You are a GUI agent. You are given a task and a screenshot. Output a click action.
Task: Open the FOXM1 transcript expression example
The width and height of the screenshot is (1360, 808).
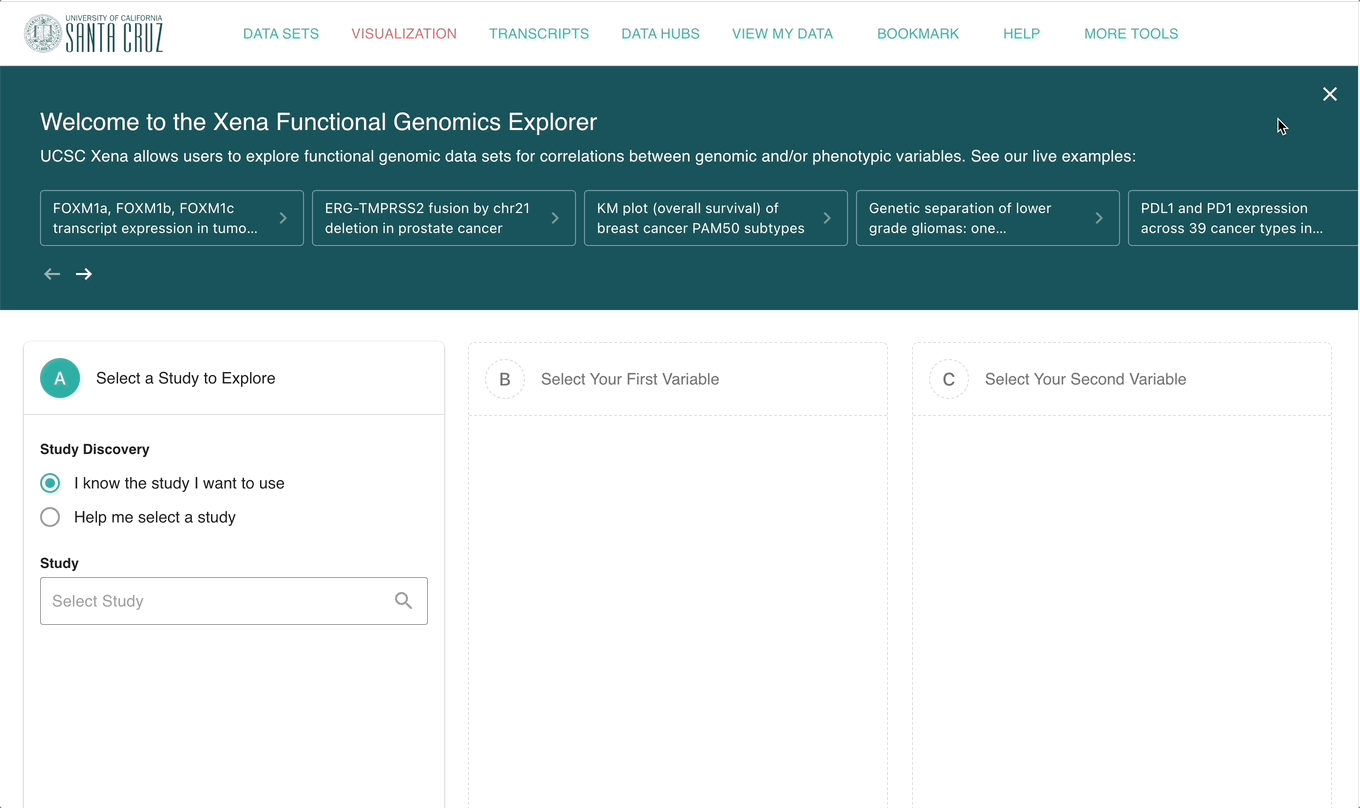coord(171,218)
